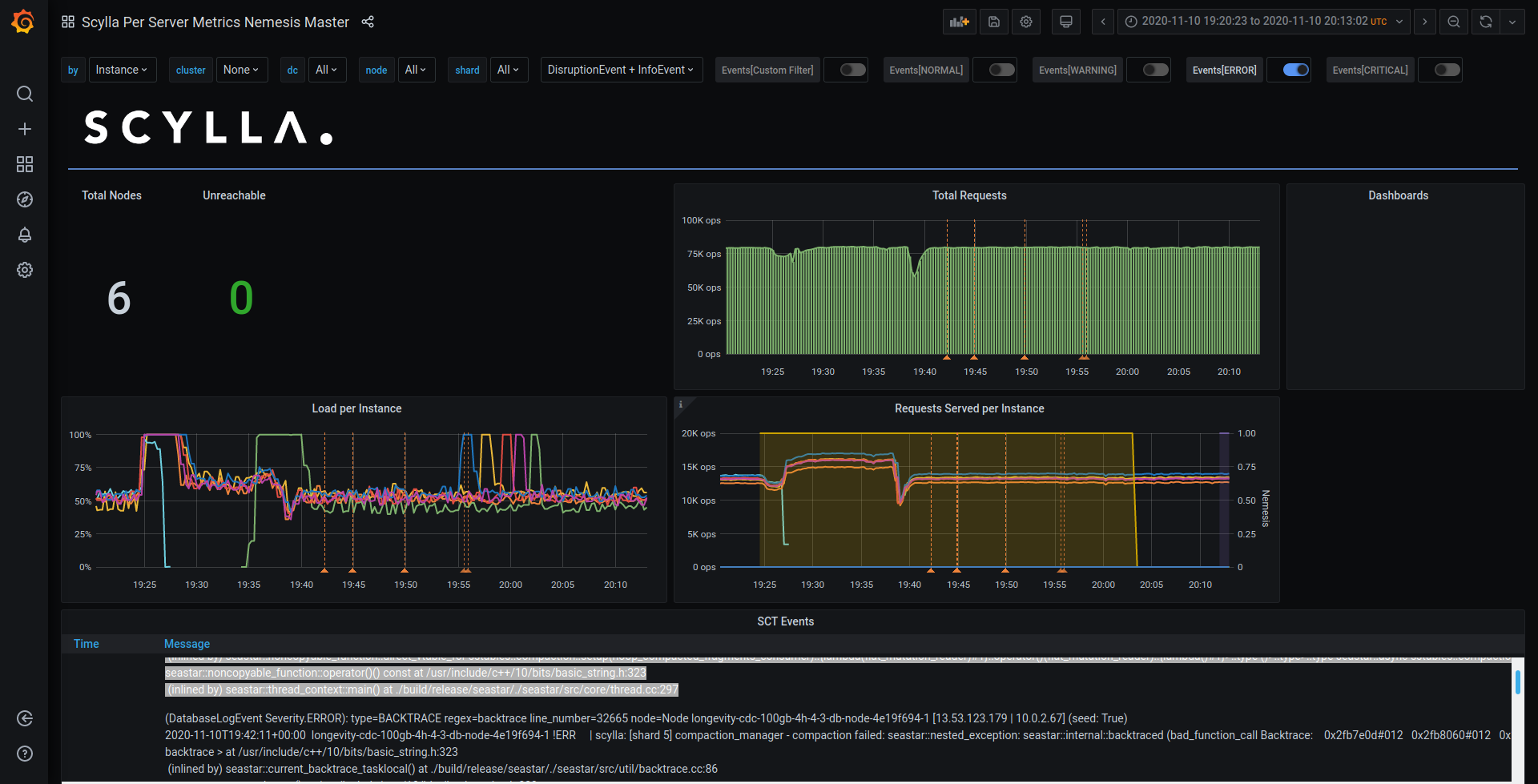Turn off the Events[ERROR] toggle

[1289, 70]
